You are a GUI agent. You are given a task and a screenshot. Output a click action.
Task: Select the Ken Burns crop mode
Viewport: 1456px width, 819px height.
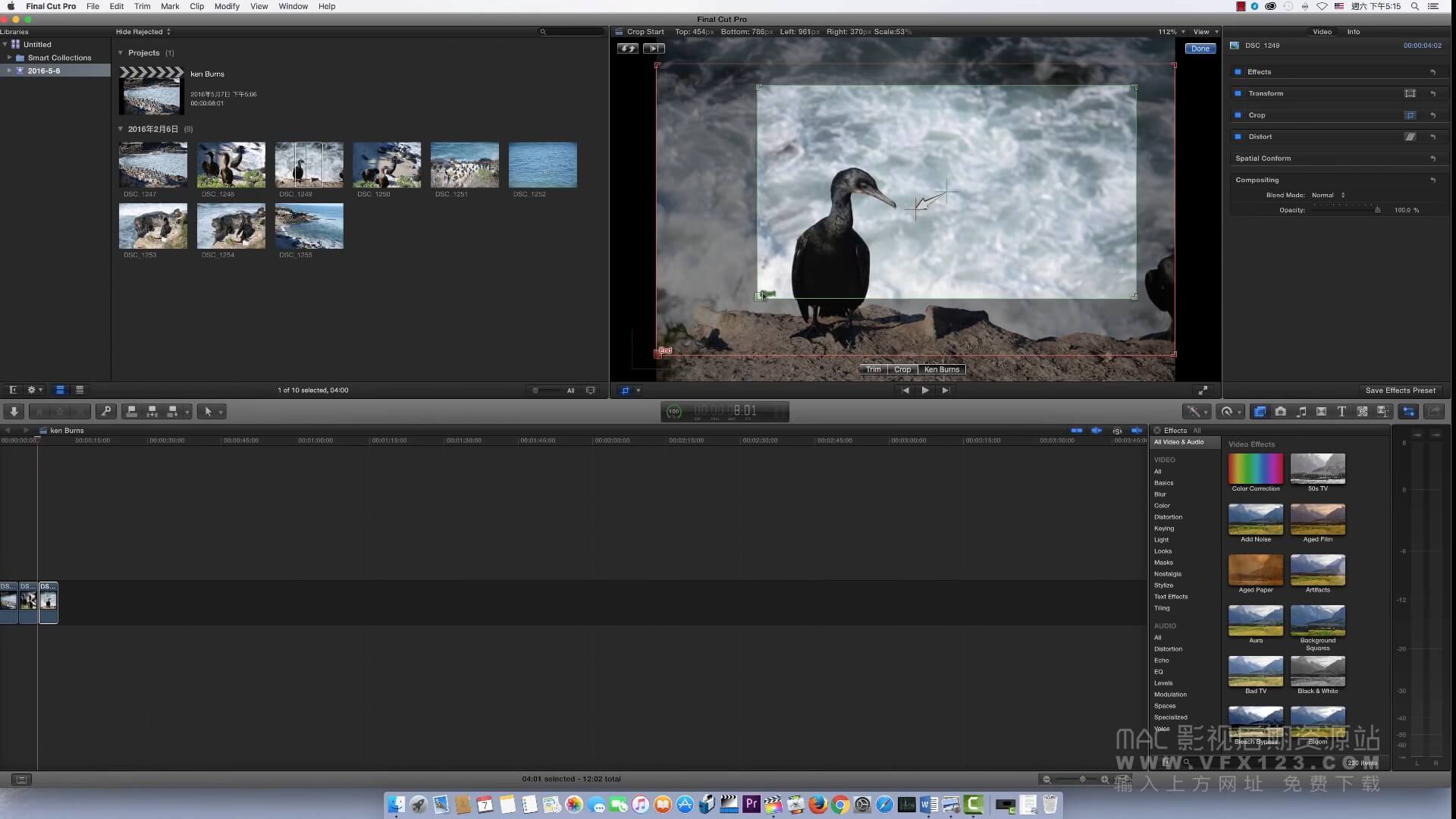tap(942, 369)
